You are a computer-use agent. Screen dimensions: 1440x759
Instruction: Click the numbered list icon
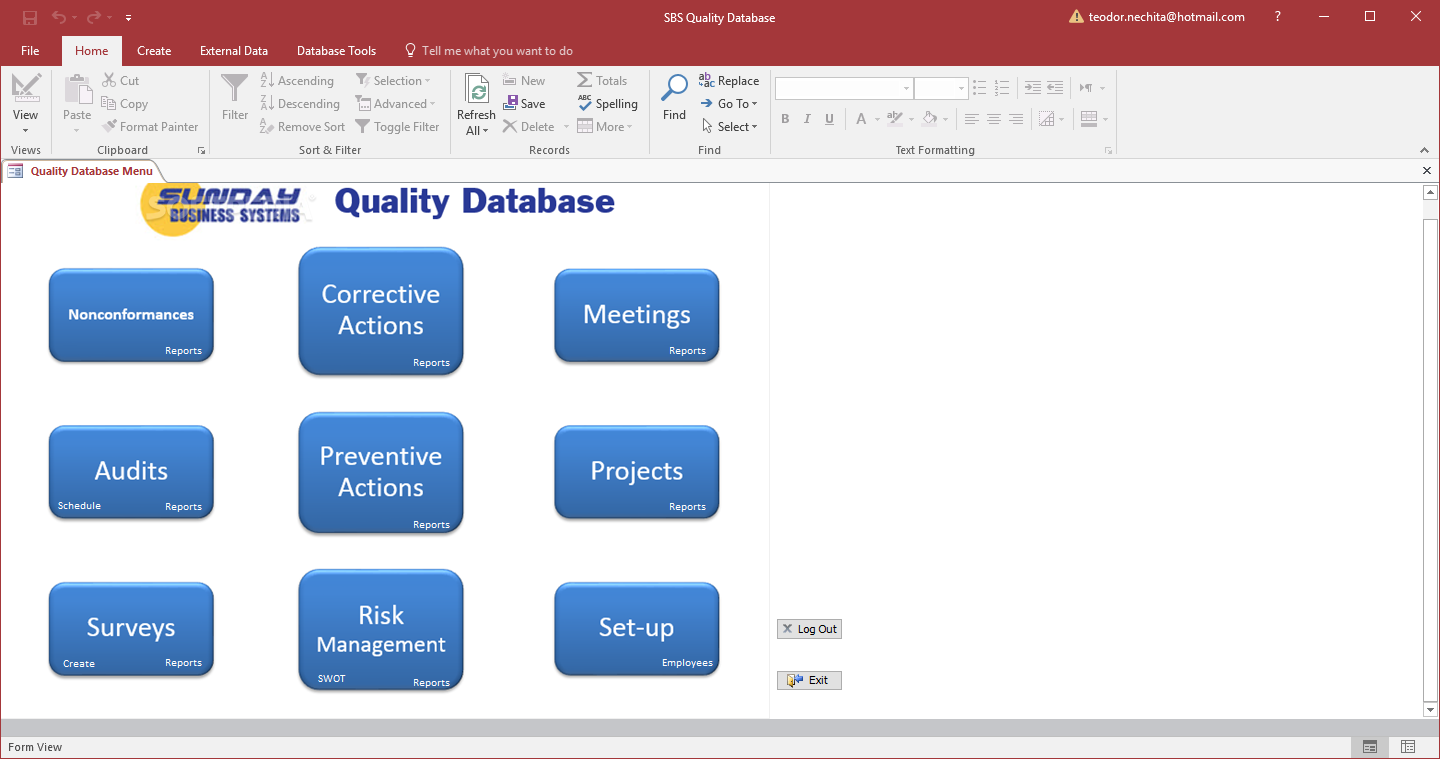tap(1002, 88)
